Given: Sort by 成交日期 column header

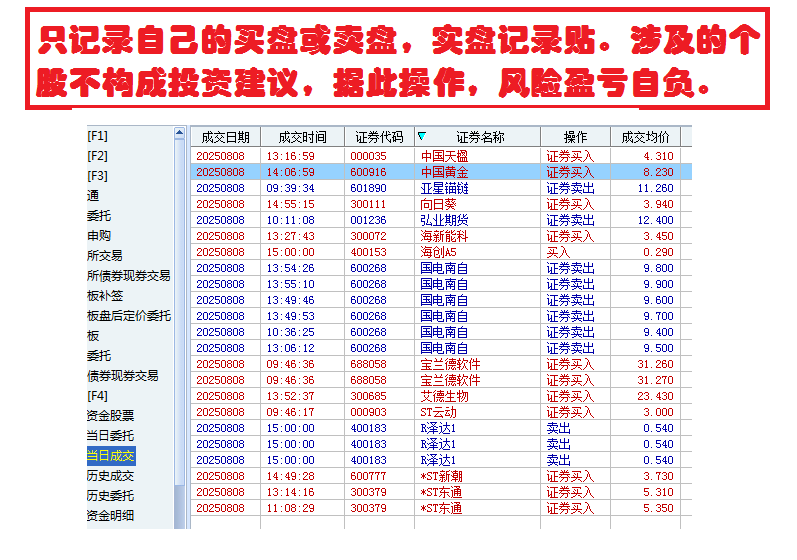Looking at the screenshot, I should [226, 137].
